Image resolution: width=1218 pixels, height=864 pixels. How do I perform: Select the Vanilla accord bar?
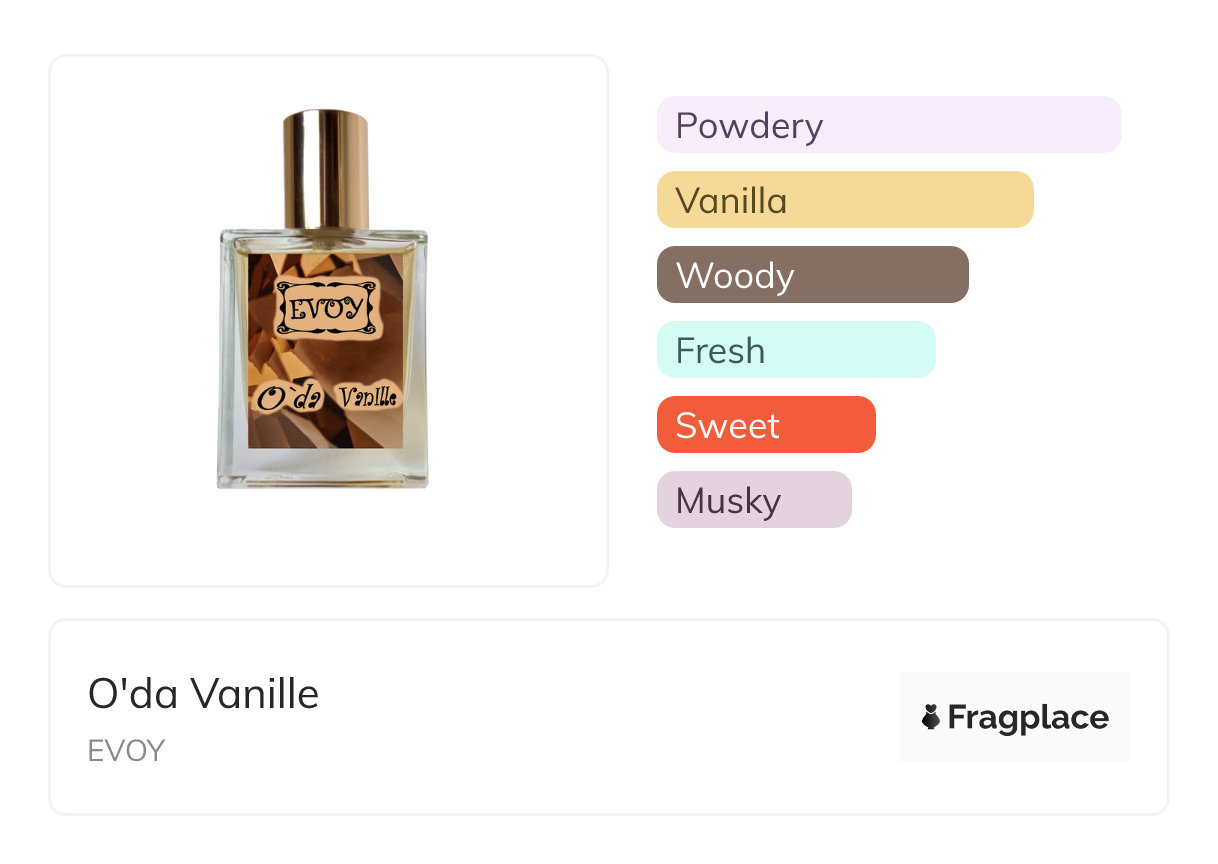844,200
